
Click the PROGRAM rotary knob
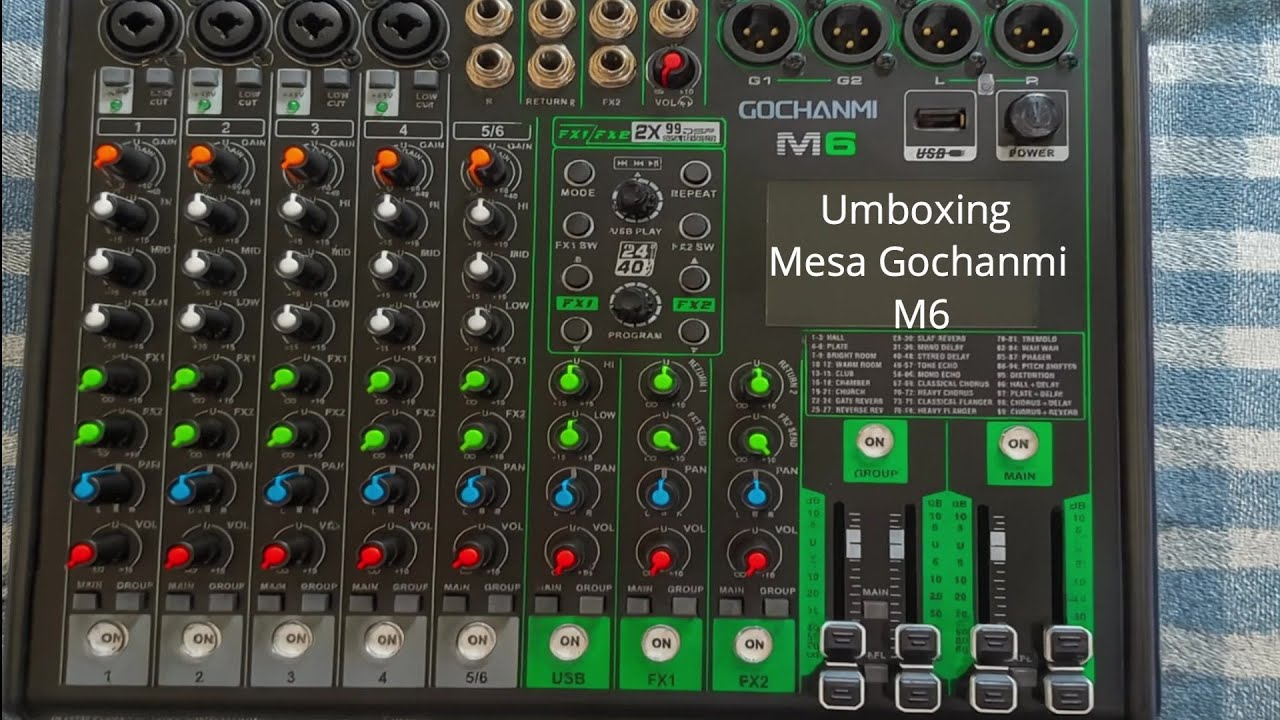pyautogui.click(x=632, y=303)
